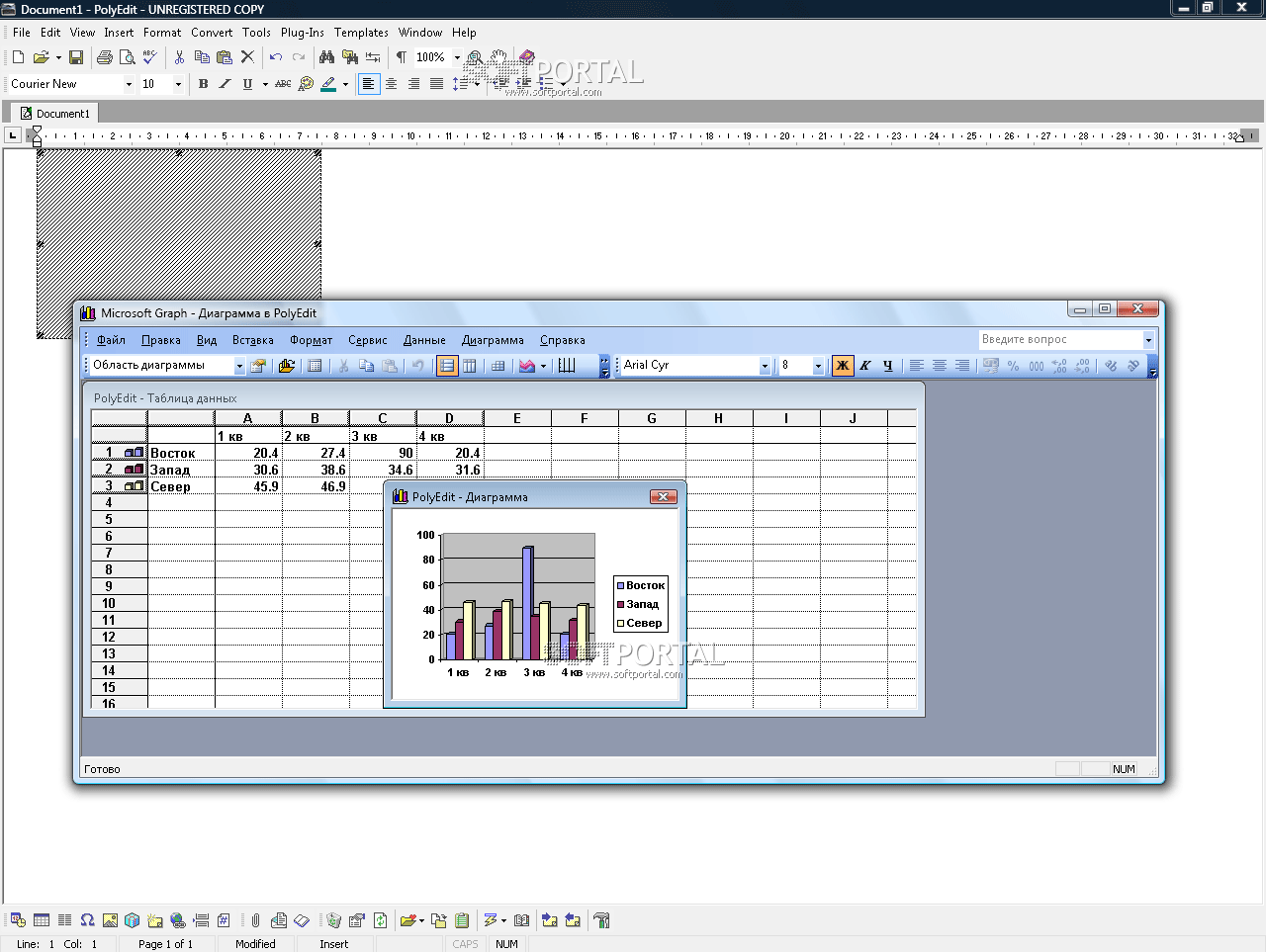Insert picture icon in the bottom toolbar

pyautogui.click(x=110, y=920)
